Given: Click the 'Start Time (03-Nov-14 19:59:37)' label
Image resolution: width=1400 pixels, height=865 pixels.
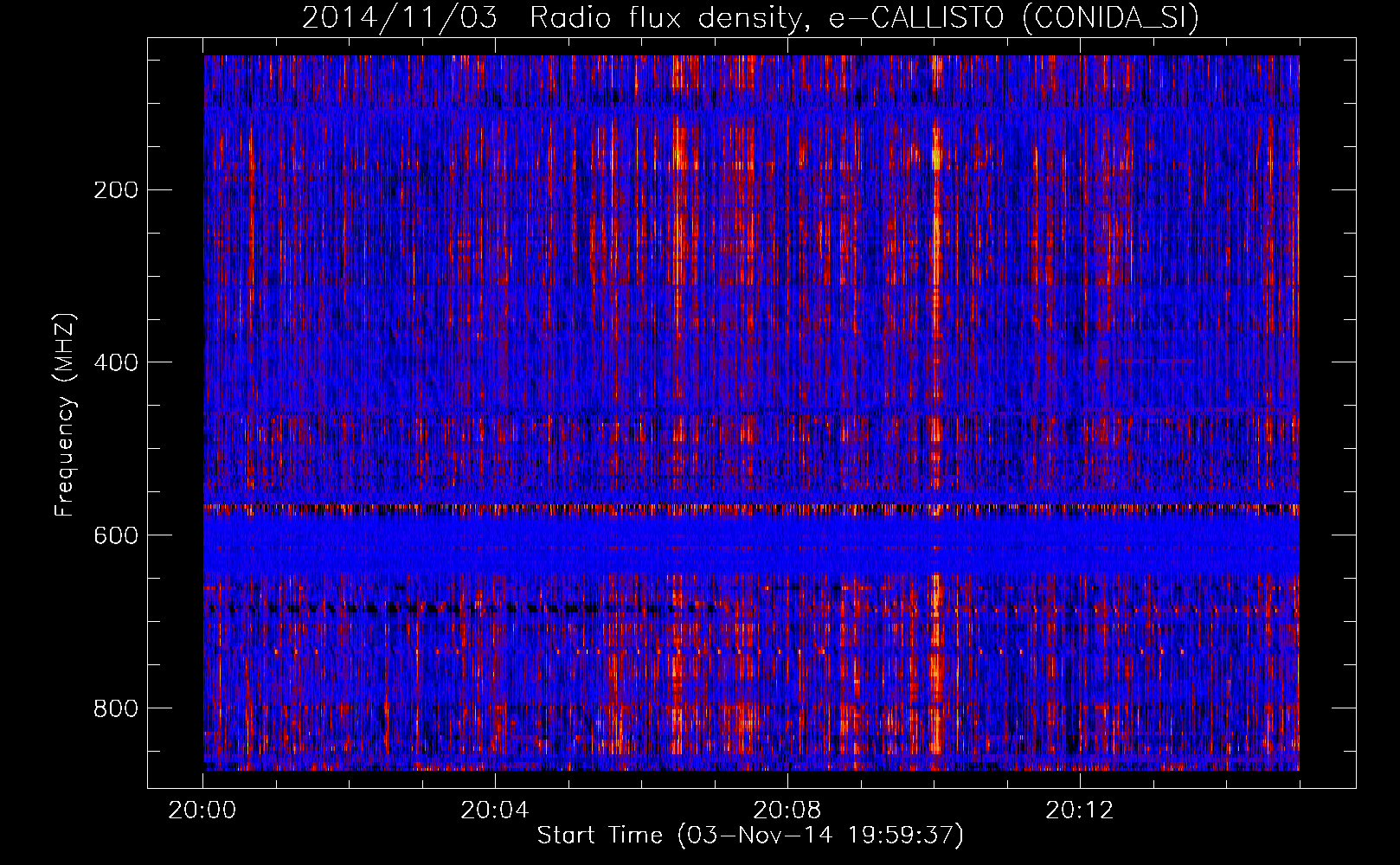Looking at the screenshot, I should pos(750,836).
